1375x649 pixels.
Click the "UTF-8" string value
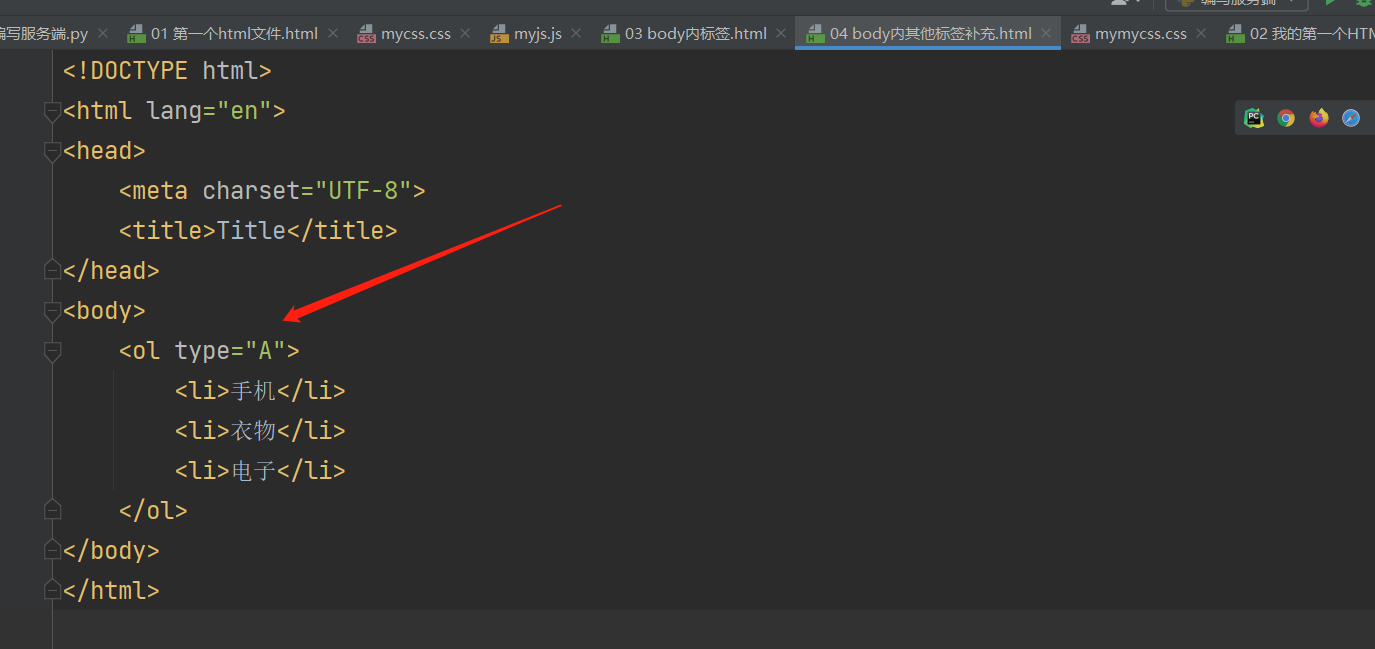[x=363, y=190]
